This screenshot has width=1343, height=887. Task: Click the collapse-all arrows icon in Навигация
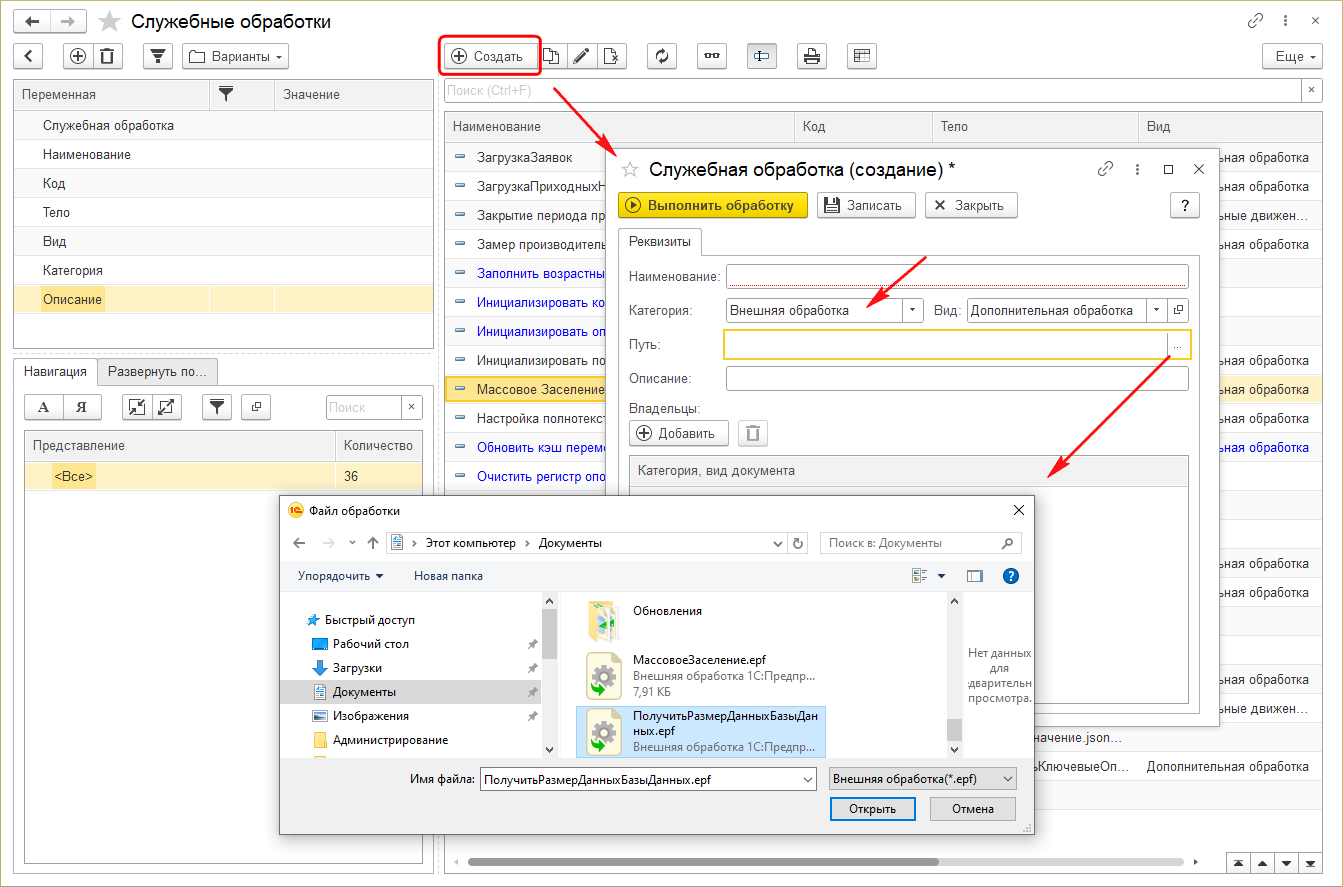point(137,407)
